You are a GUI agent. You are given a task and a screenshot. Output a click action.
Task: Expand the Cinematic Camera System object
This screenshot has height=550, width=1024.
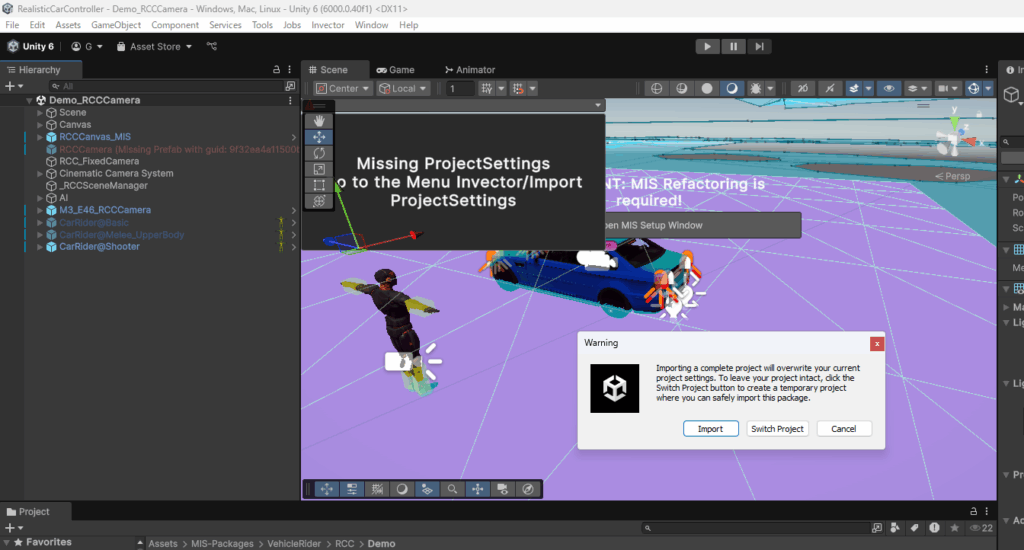point(40,173)
